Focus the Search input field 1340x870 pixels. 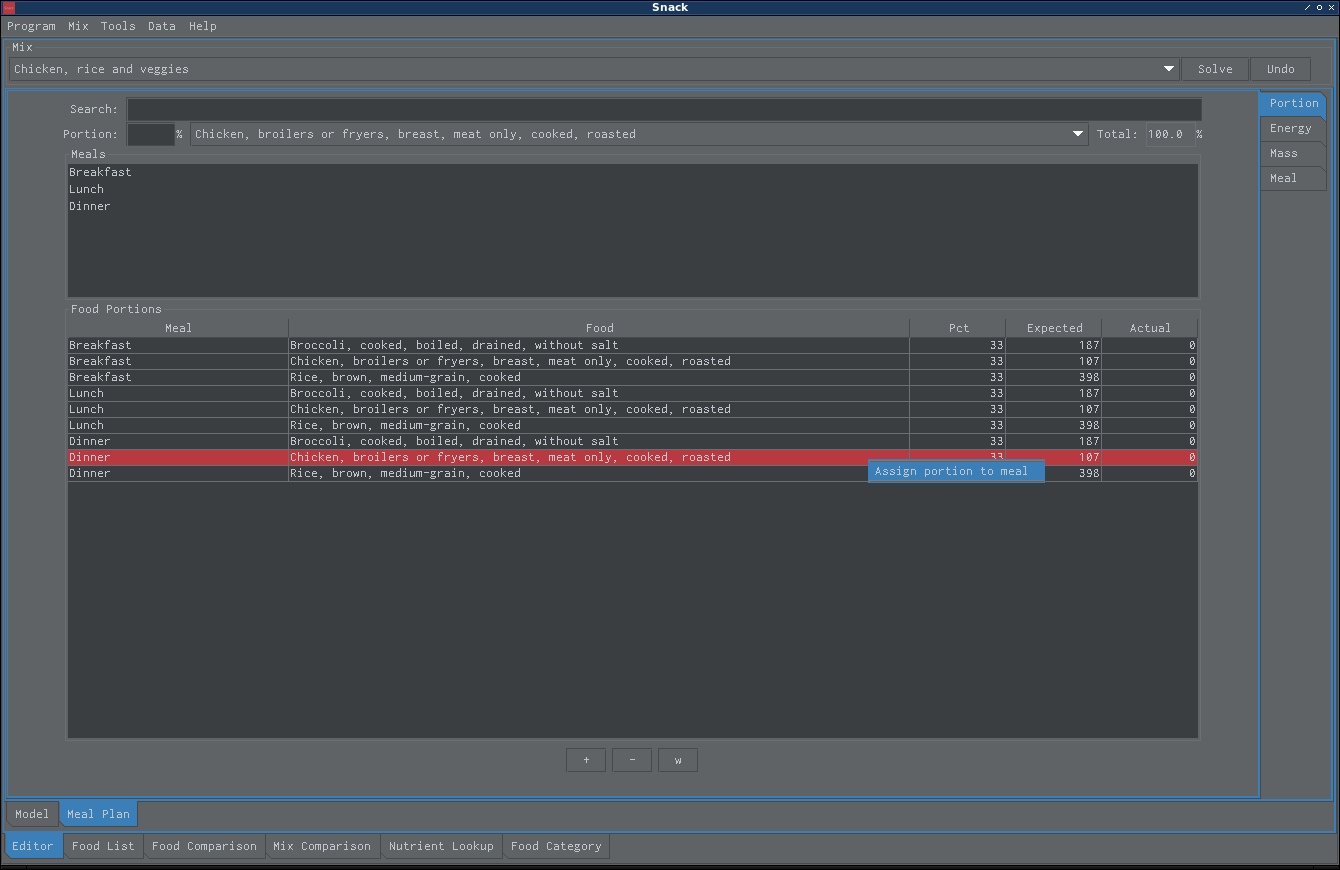point(664,109)
